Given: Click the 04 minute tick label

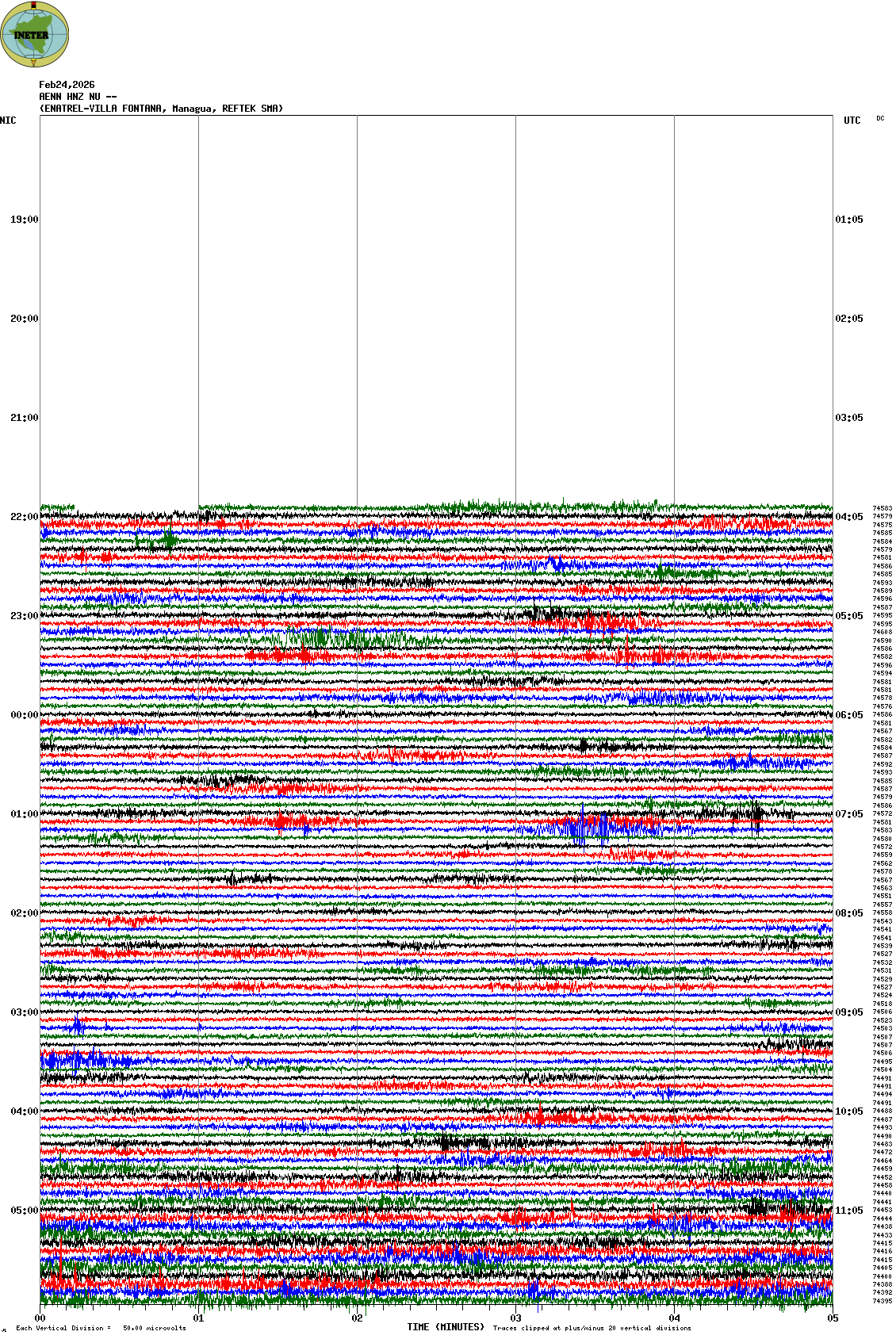Looking at the screenshot, I should click(x=674, y=1318).
